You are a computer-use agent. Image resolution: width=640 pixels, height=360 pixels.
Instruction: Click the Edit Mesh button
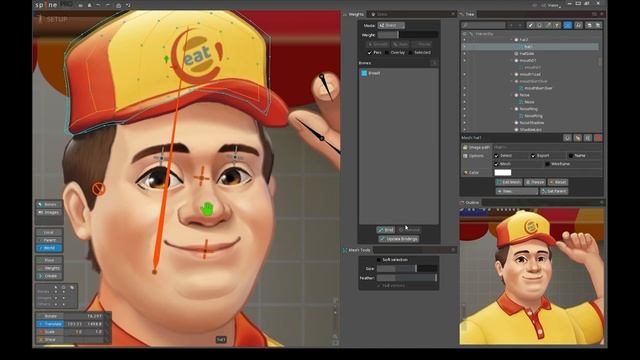[509, 182]
